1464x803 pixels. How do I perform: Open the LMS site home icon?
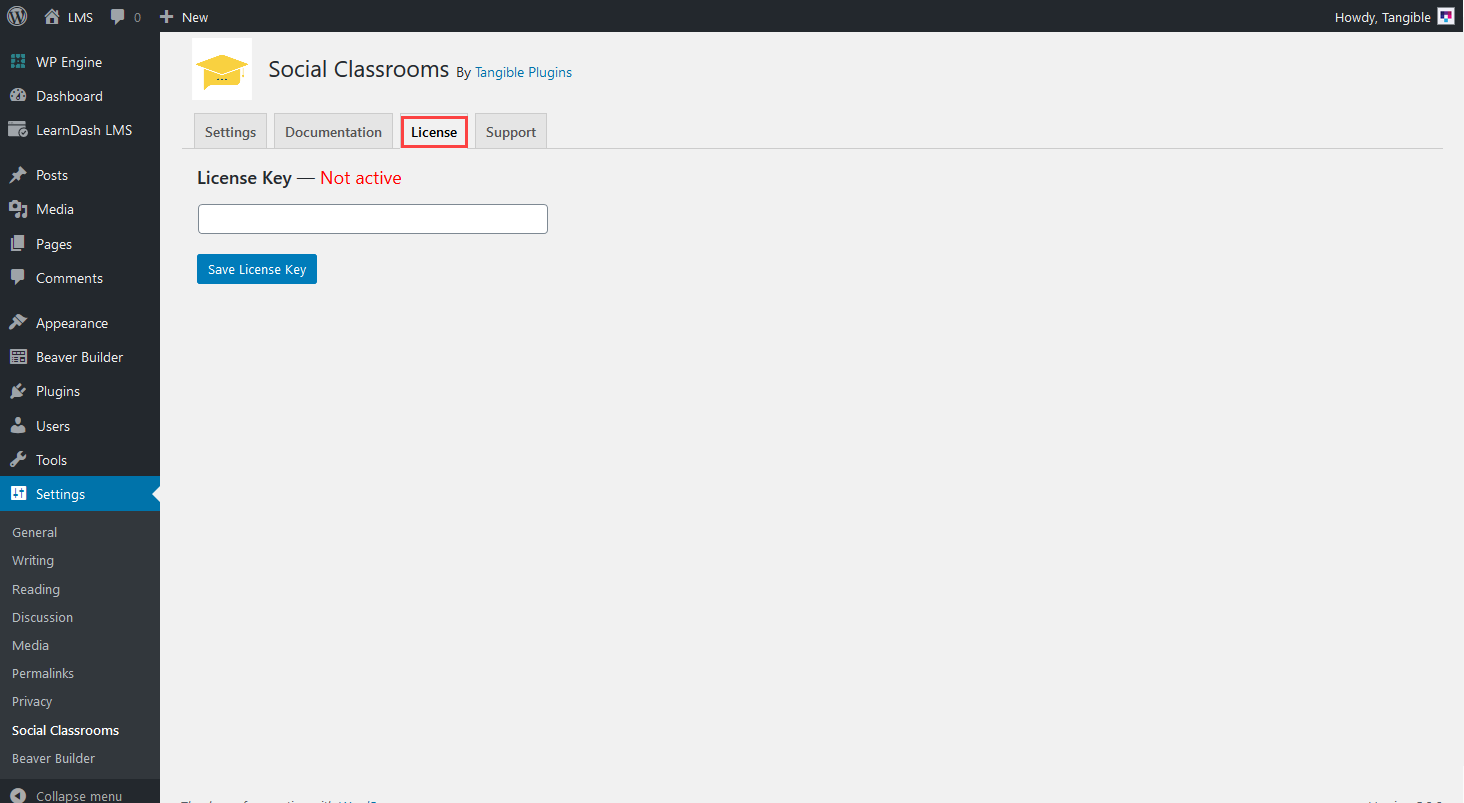53,16
